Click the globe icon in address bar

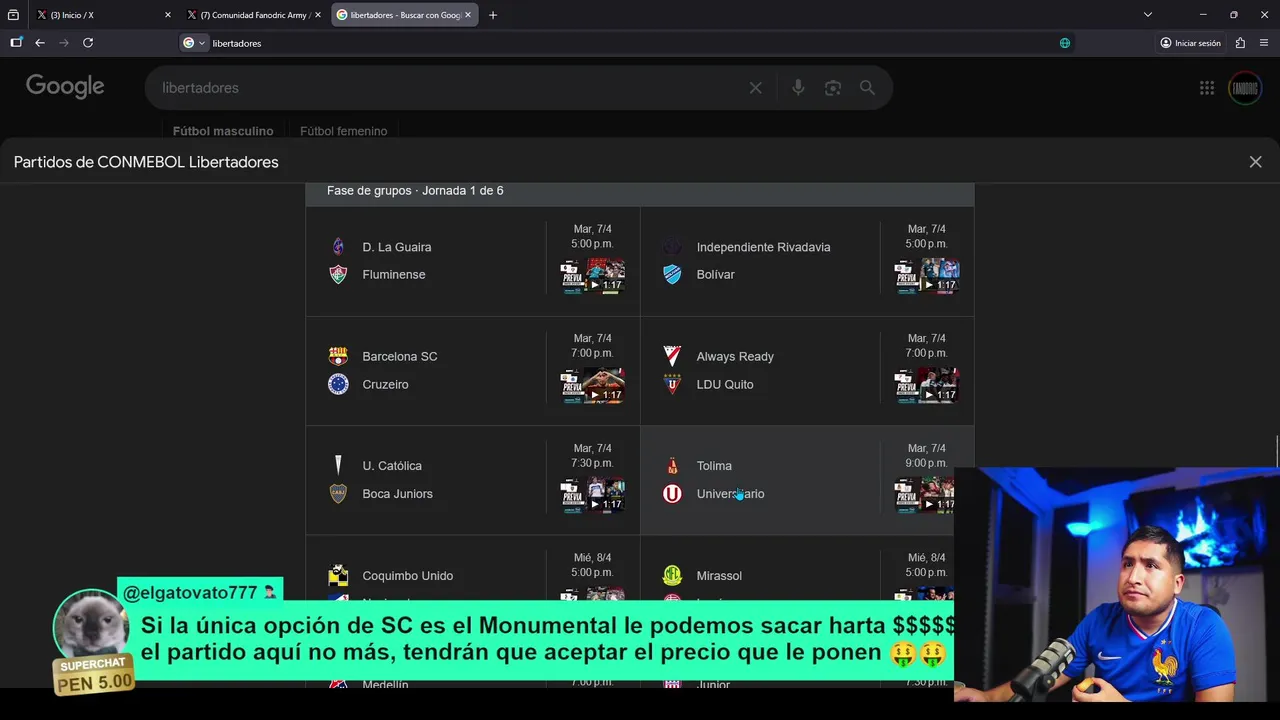pos(1065,43)
